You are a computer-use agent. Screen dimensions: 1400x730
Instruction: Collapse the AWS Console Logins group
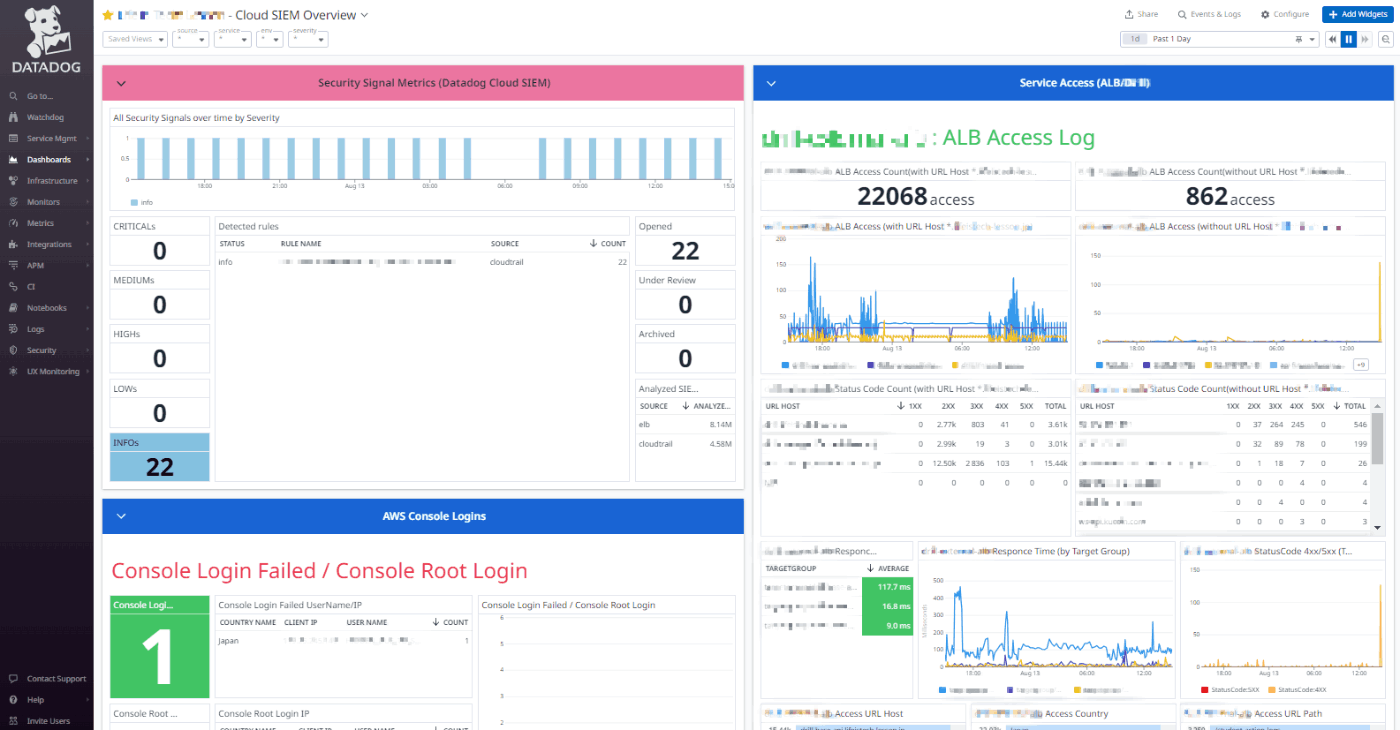121,516
